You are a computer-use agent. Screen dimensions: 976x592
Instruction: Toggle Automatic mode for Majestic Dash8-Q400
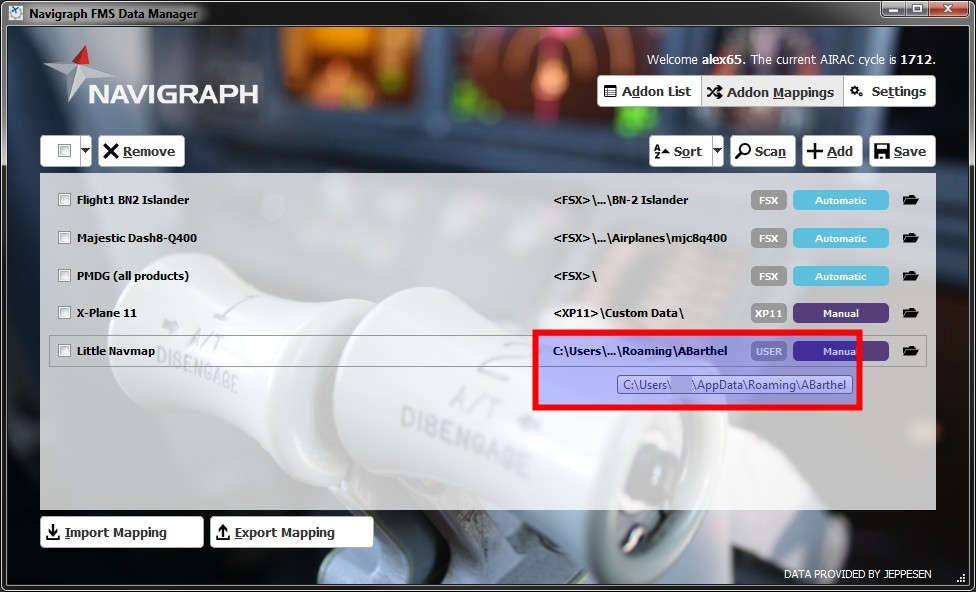click(x=840, y=238)
